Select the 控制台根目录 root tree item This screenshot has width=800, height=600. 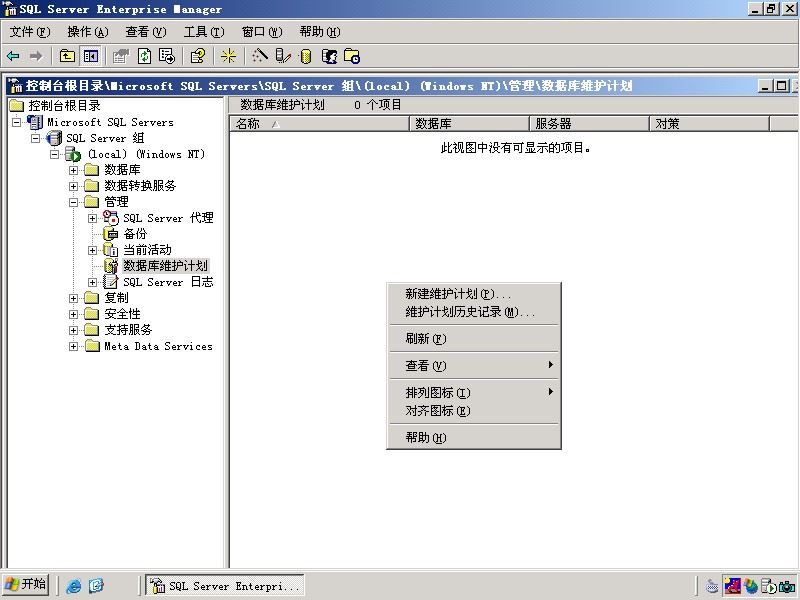64,106
